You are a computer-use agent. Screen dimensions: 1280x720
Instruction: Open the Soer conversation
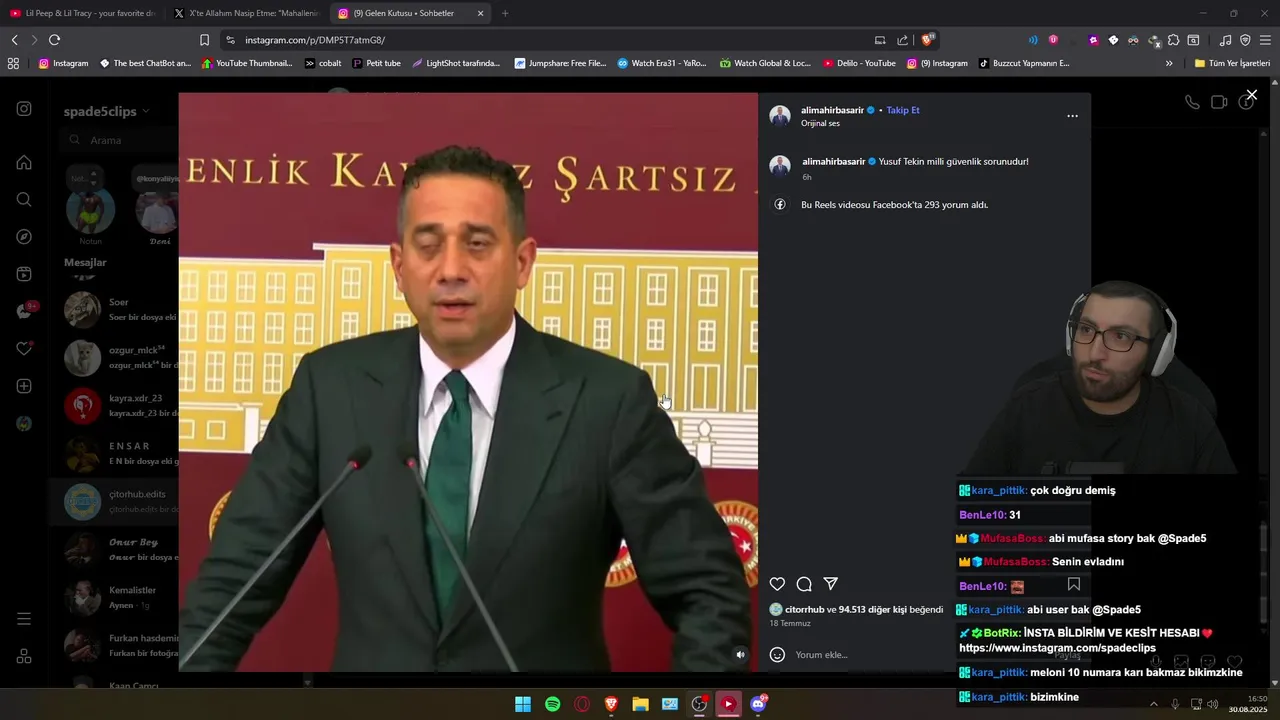(x=115, y=310)
